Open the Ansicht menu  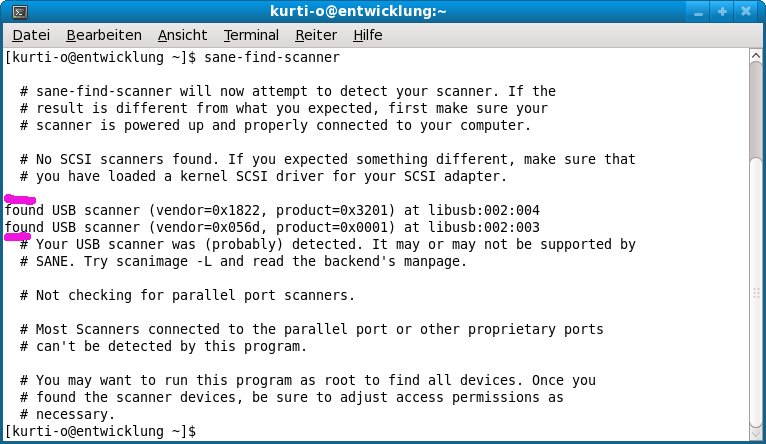click(182, 35)
